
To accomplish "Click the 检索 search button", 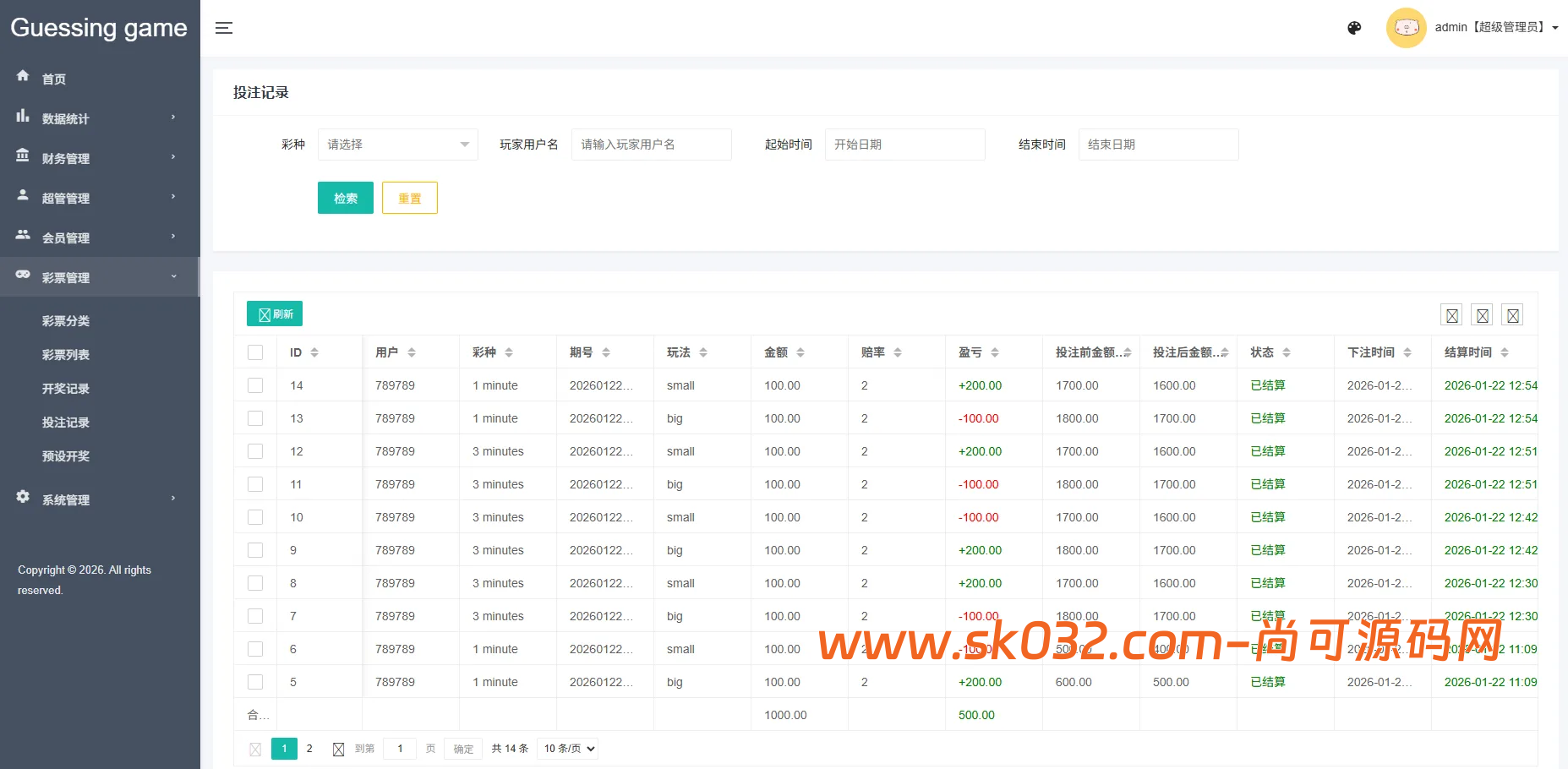I will (x=345, y=197).
